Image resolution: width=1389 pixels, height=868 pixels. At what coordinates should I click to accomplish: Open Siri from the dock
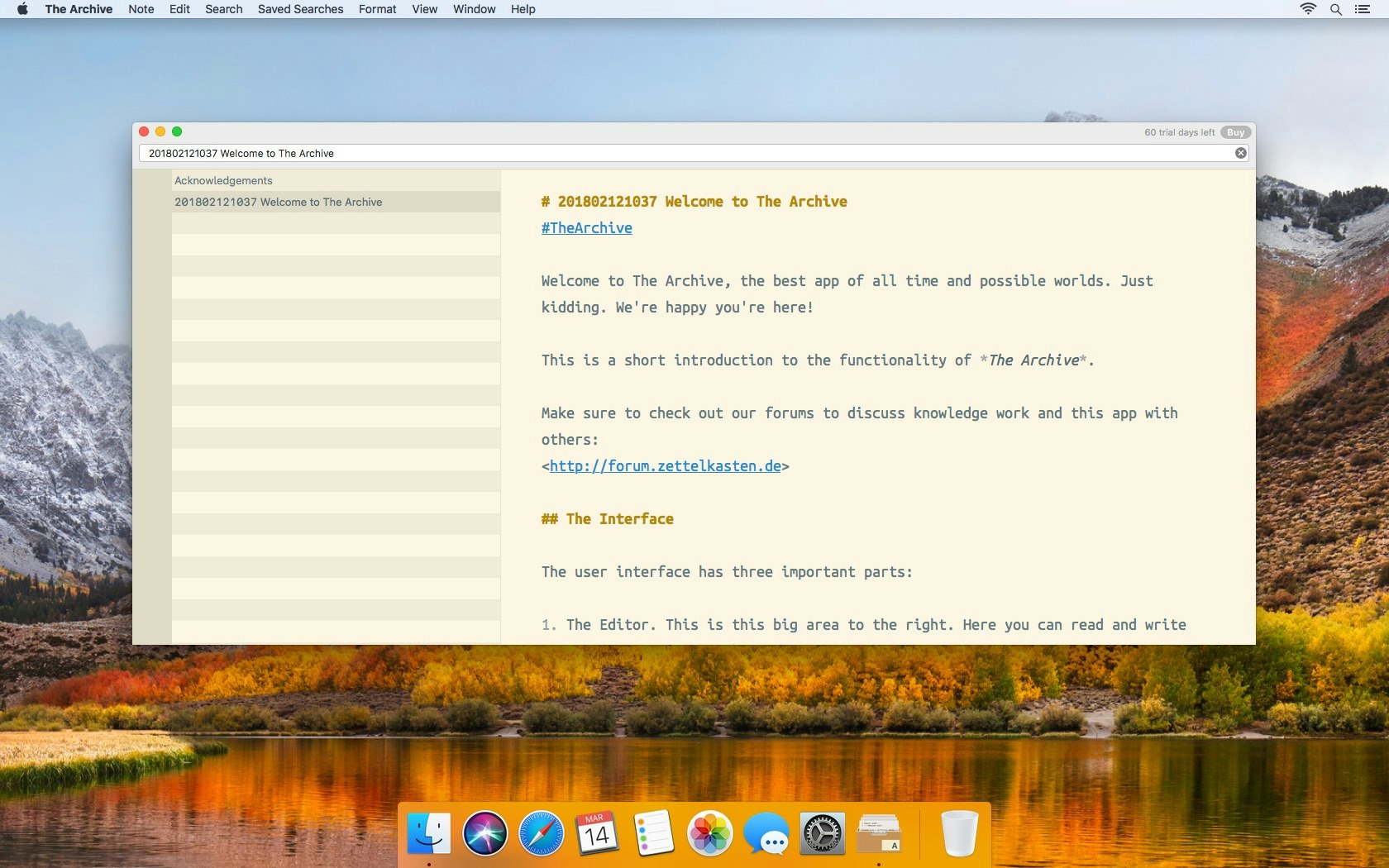(484, 832)
